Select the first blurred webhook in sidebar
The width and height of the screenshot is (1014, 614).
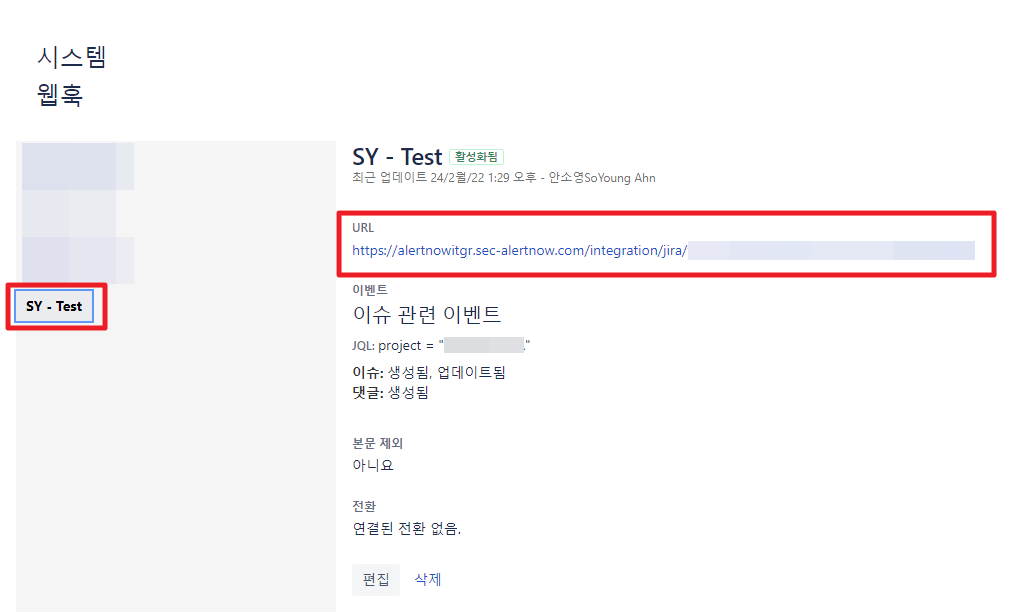point(77,166)
